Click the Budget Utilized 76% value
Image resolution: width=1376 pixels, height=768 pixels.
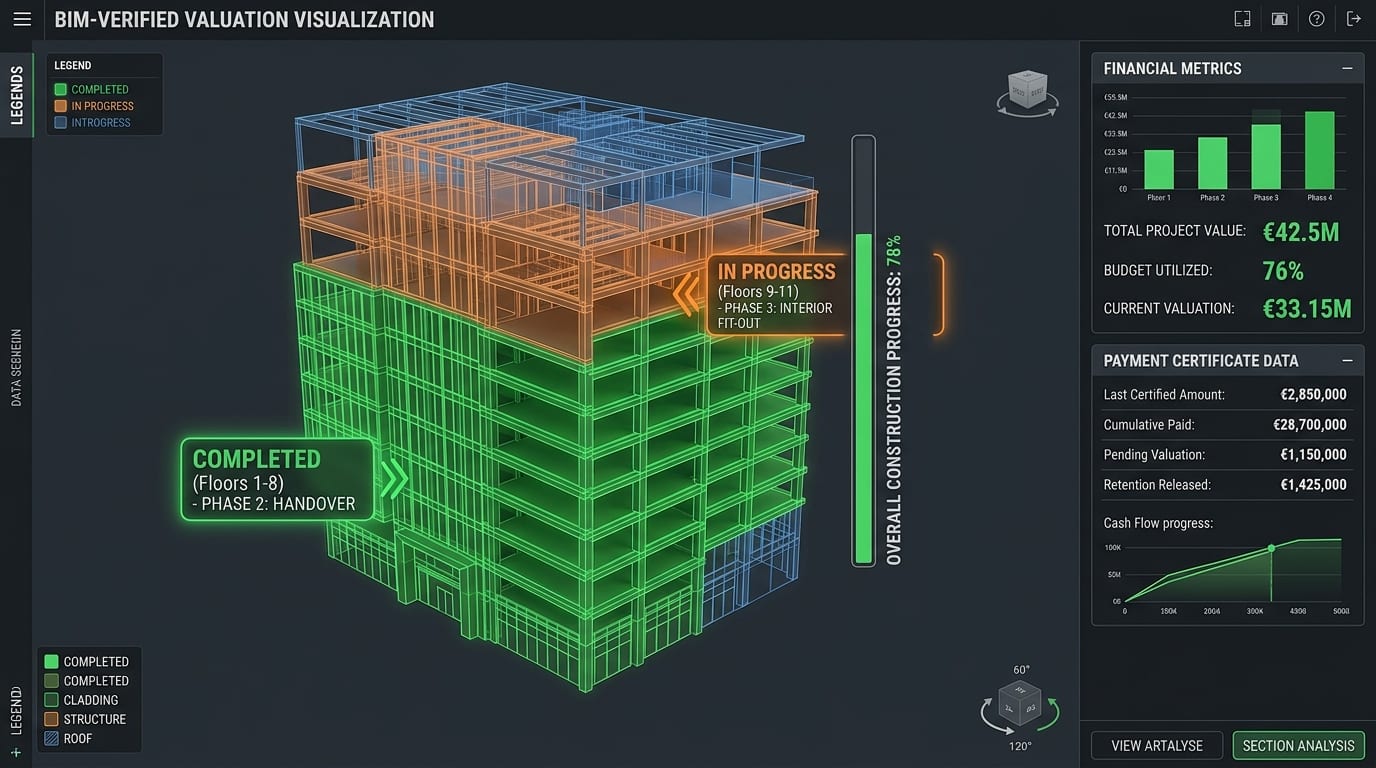[x=1283, y=270]
